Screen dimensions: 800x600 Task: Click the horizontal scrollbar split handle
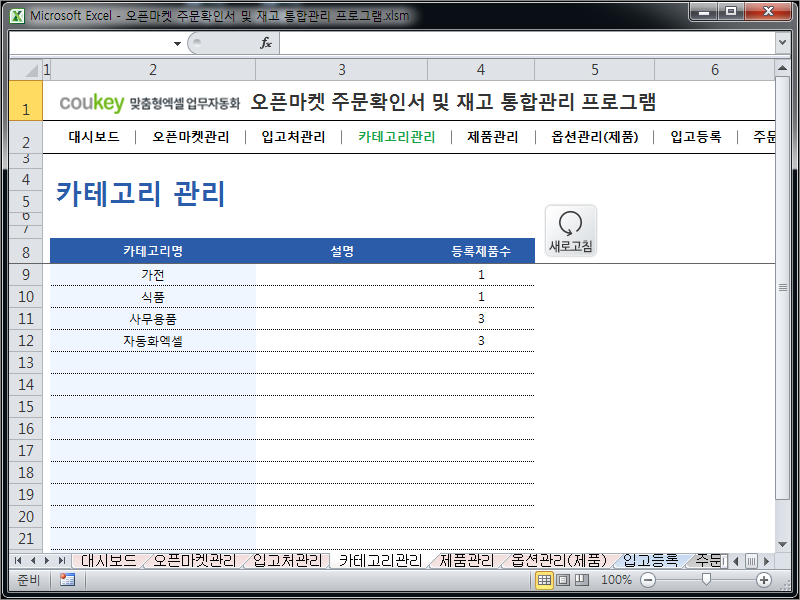[724, 561]
